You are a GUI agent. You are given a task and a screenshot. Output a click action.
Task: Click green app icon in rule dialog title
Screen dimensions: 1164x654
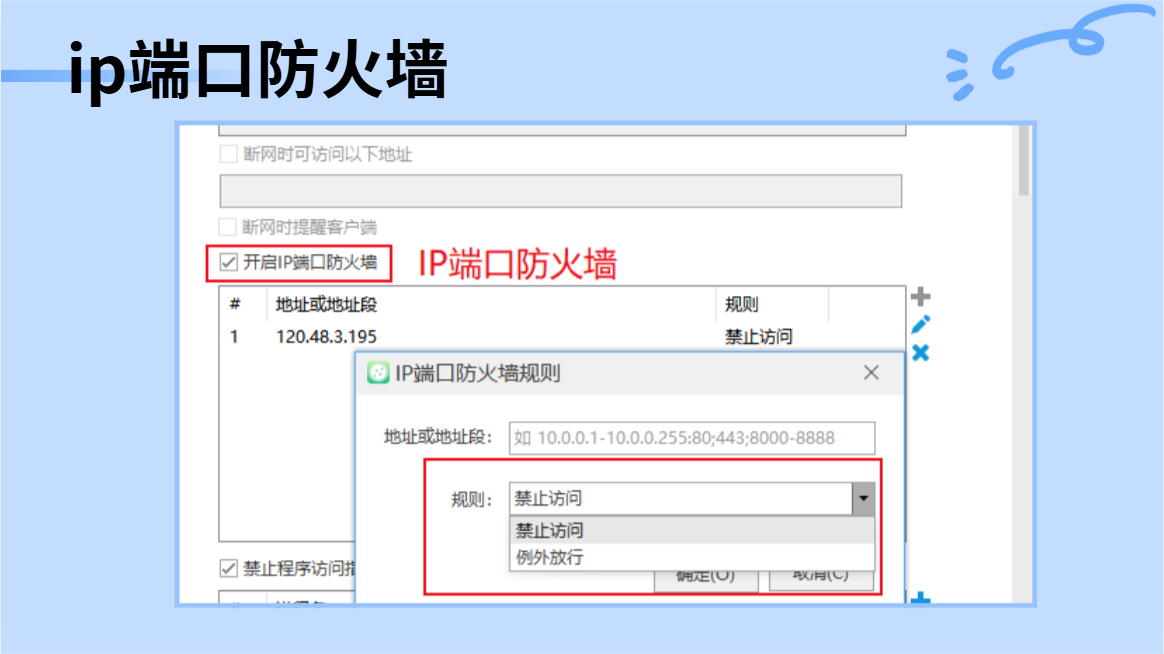click(378, 373)
